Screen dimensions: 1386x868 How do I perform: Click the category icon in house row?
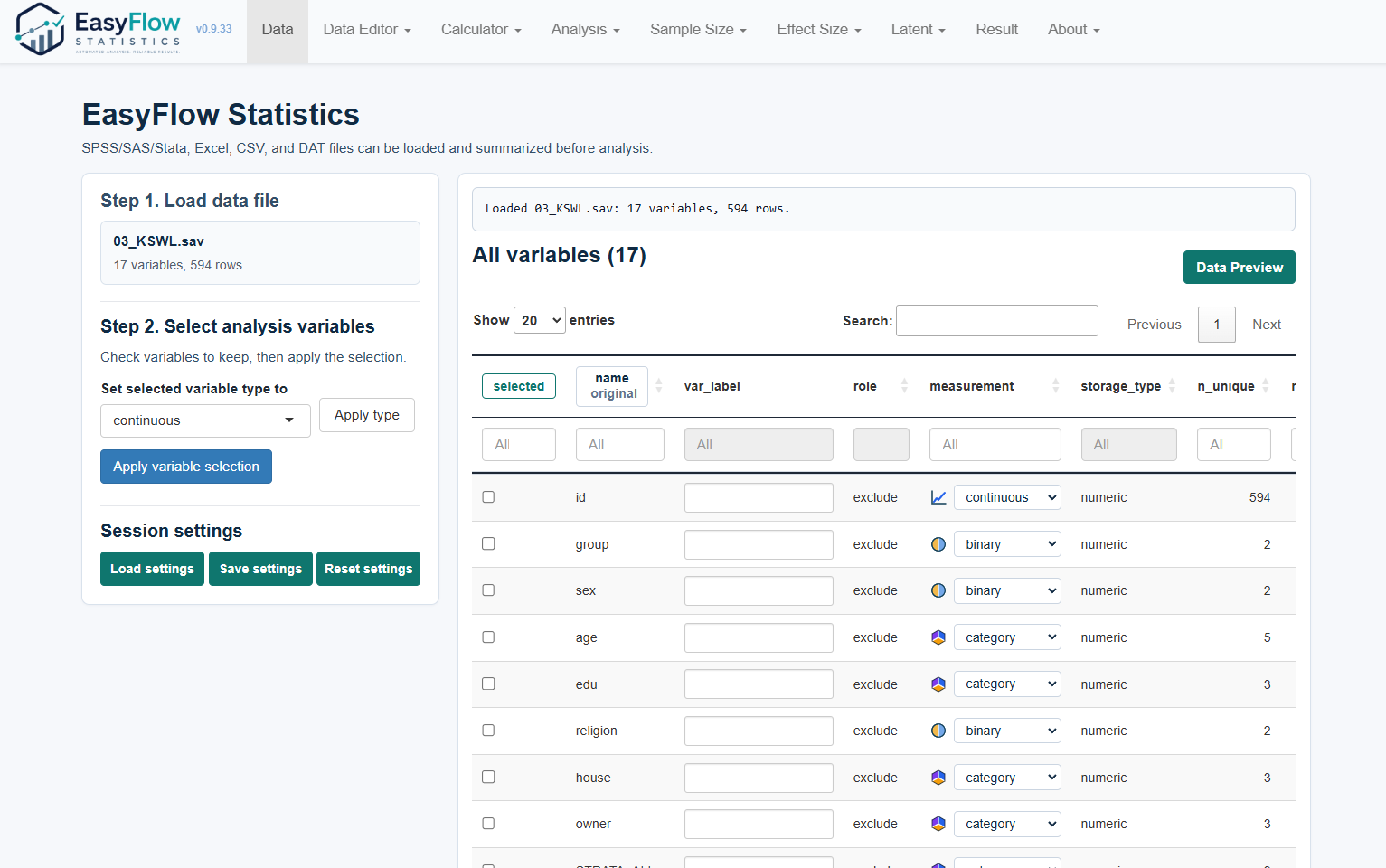click(x=938, y=778)
